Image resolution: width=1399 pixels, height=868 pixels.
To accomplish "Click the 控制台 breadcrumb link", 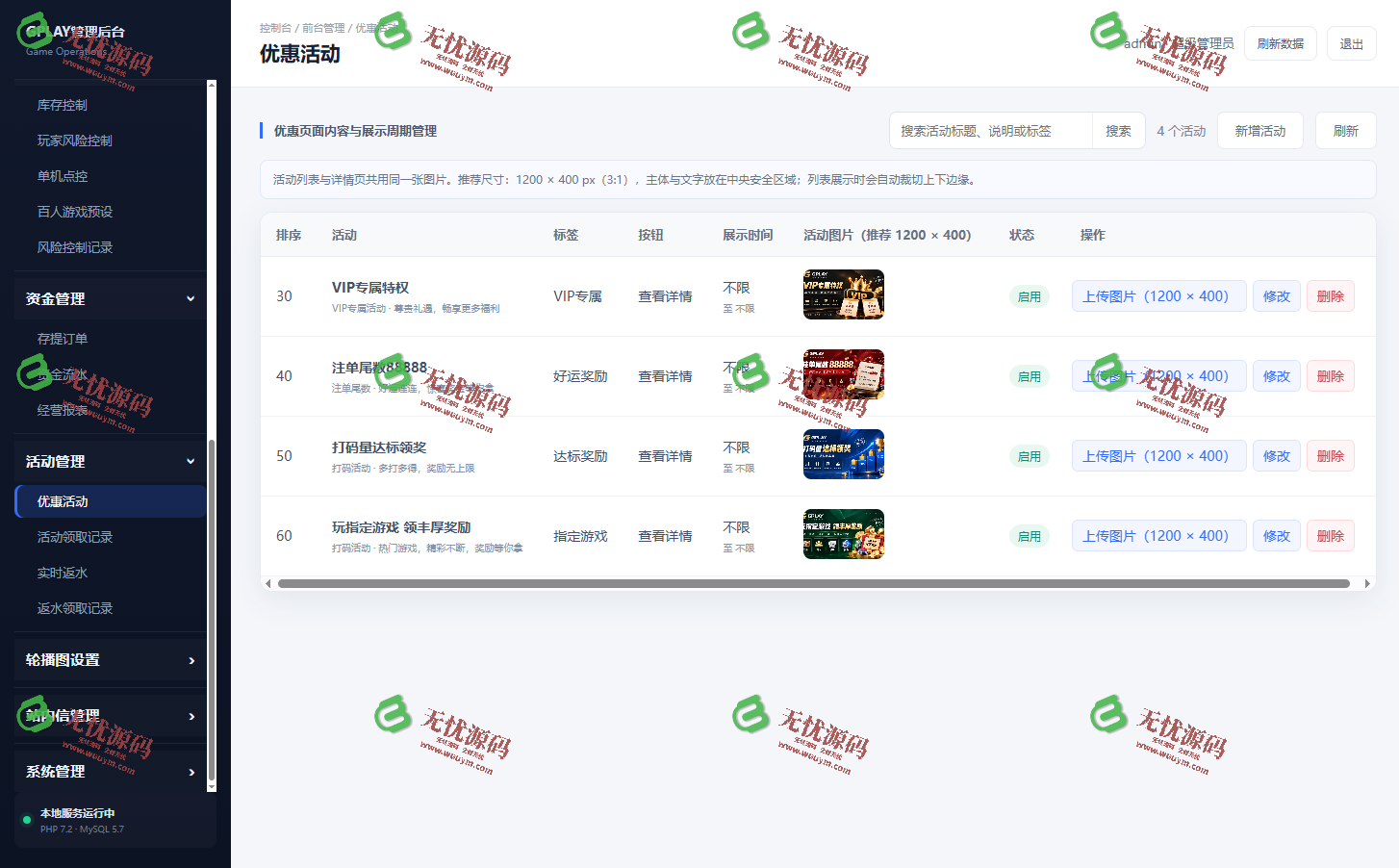I will click(275, 28).
